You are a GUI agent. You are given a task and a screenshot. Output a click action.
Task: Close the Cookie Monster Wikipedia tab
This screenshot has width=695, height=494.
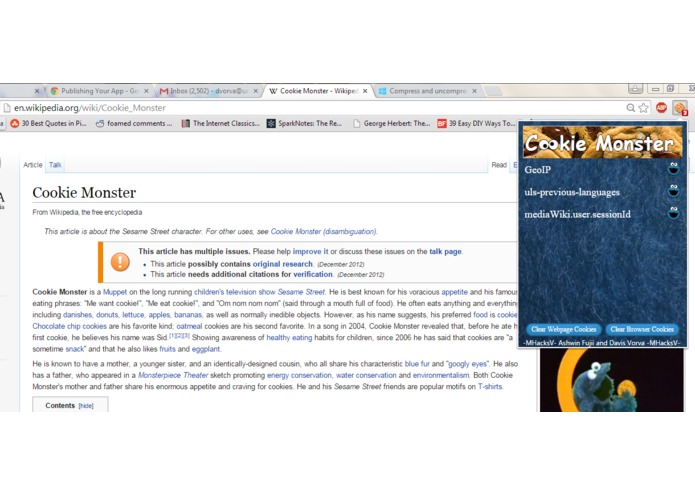[365, 91]
